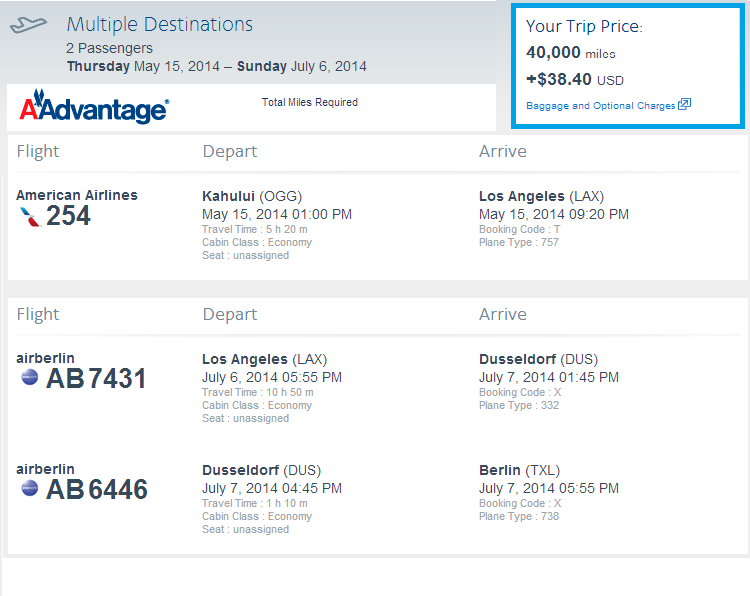The width and height of the screenshot is (750, 596).
Task: Click the +$38.40 USD amount
Action: tap(575, 79)
